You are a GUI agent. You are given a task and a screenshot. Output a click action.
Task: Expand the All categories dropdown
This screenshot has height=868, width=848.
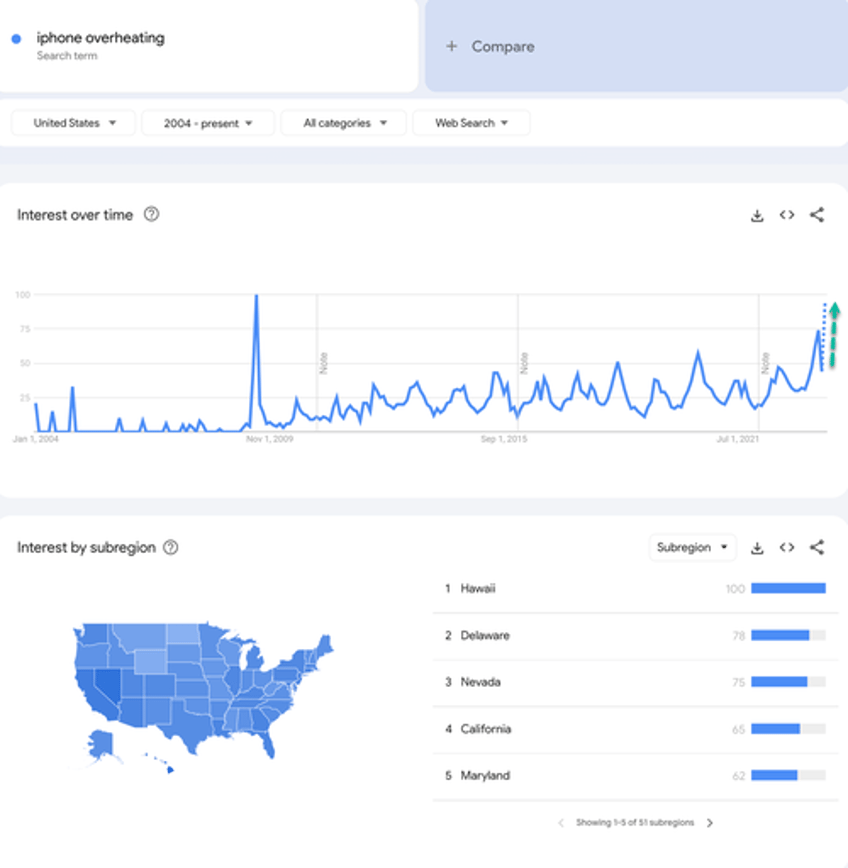pos(343,123)
